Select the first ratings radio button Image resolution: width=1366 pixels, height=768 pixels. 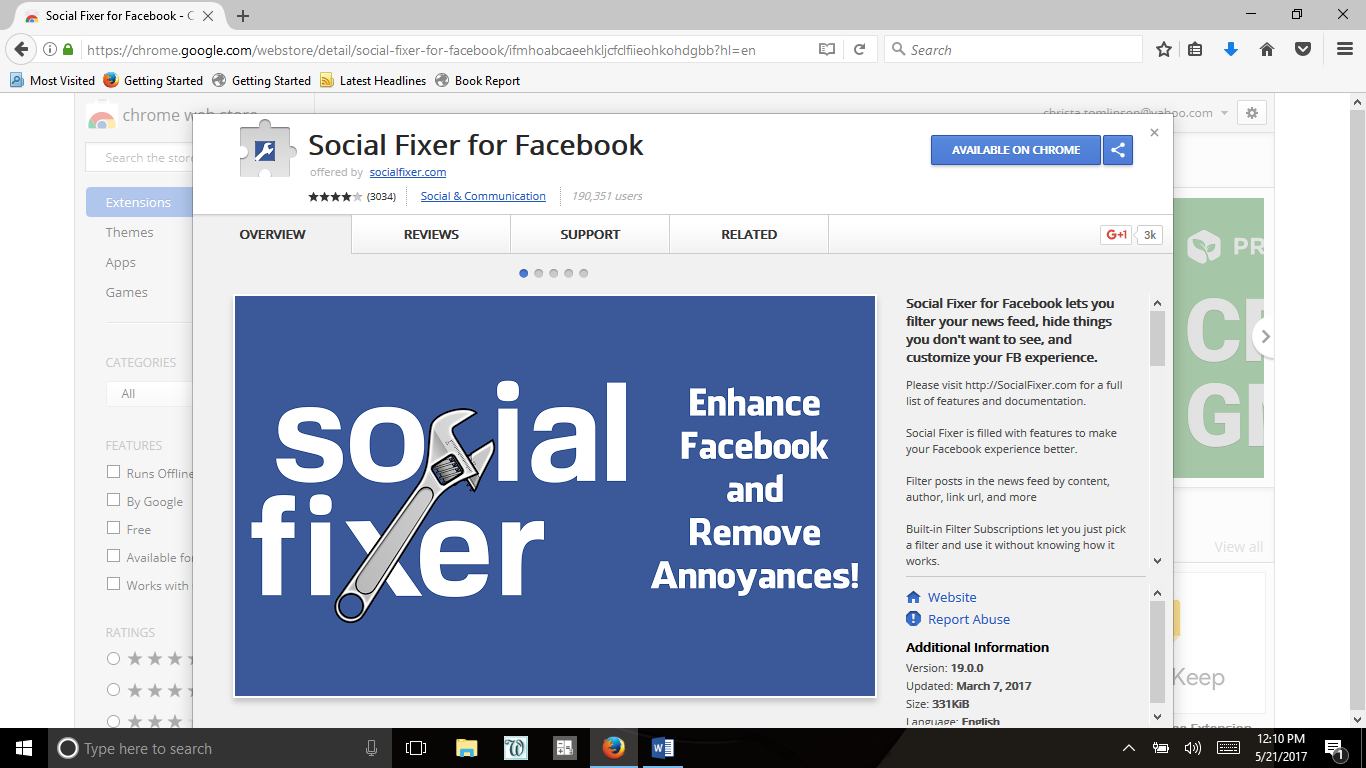pos(113,658)
